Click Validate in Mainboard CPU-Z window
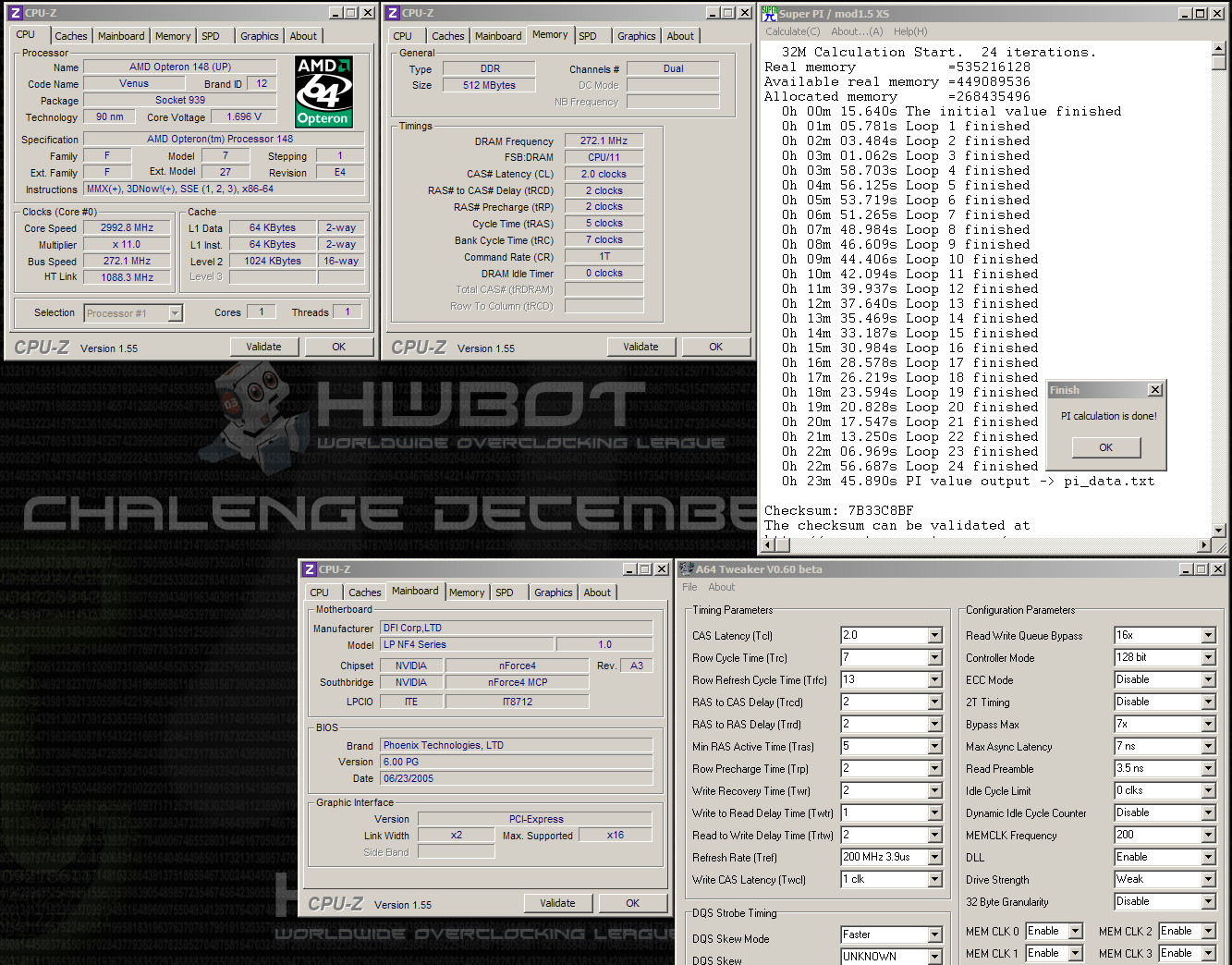The width and height of the screenshot is (1232, 965). coord(558,903)
